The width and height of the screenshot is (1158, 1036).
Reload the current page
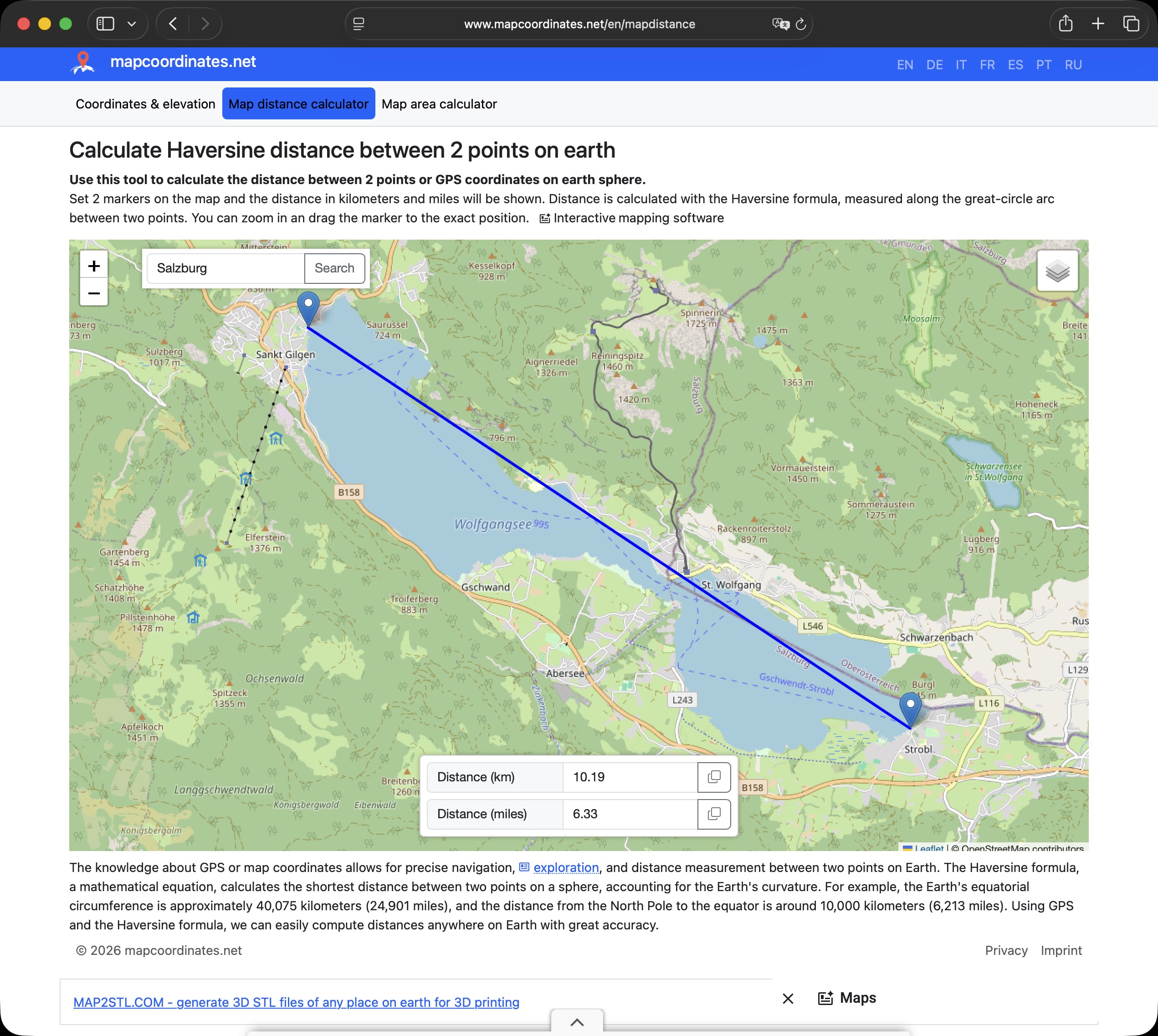click(801, 24)
